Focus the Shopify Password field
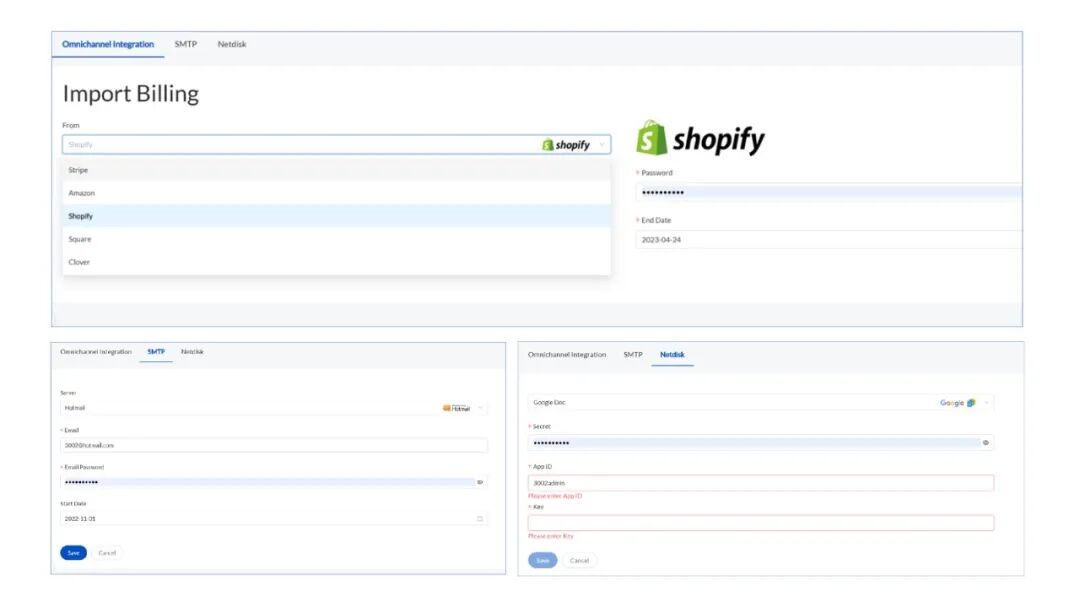The width and height of the screenshot is (1080, 608). (829, 192)
